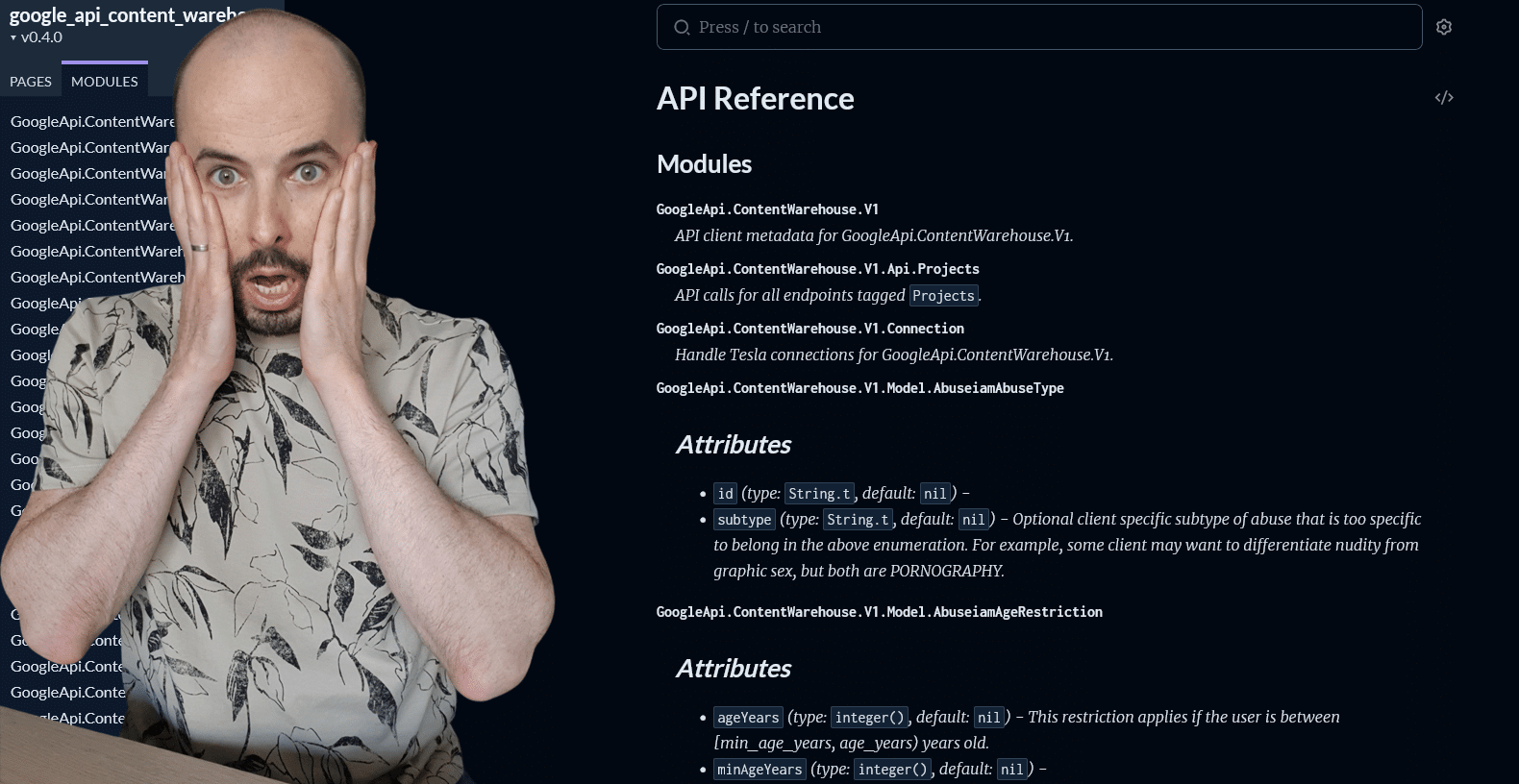Click the "API Reference" page heading
Viewport: 1519px width, 784px height.
point(756,99)
